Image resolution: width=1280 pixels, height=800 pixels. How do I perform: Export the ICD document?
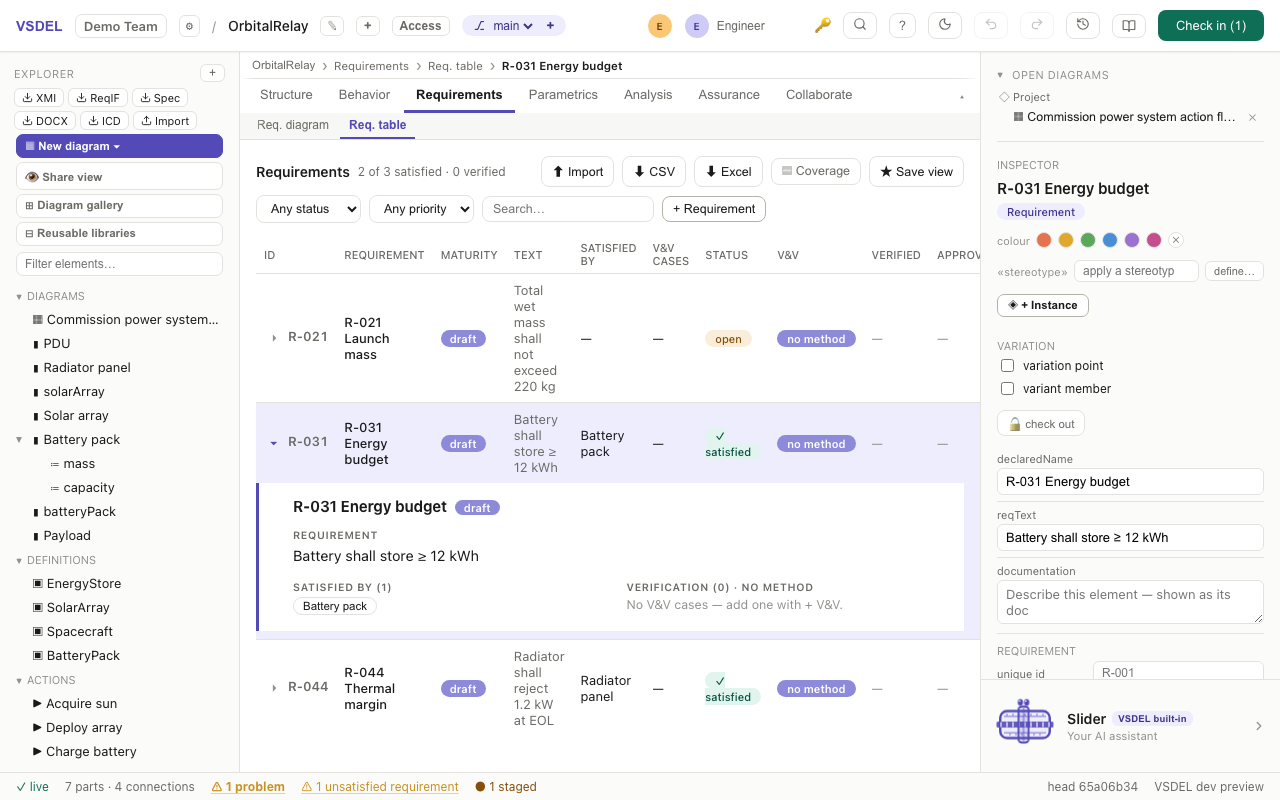[x=104, y=121]
